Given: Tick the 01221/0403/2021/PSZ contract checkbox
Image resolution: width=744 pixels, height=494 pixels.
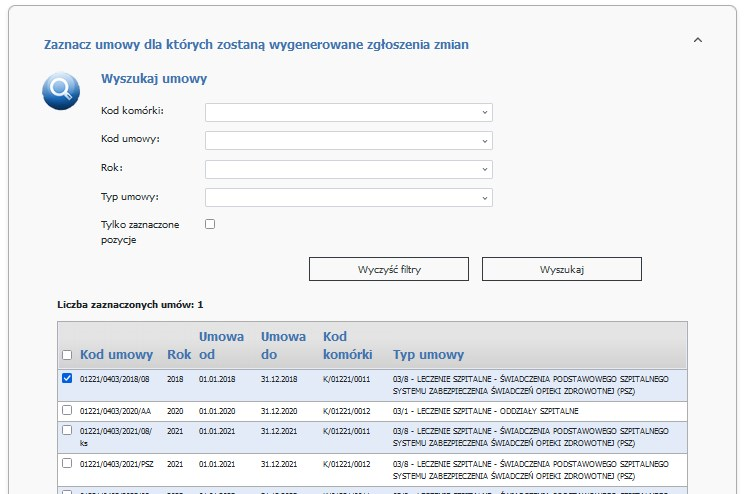Looking at the screenshot, I should point(67,463).
